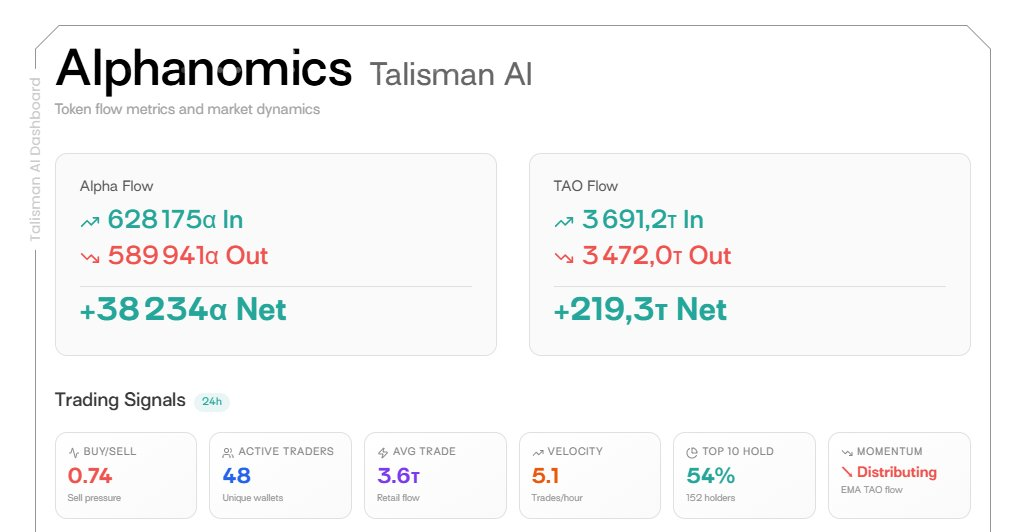Click the Talisman AI subtitle text
Viewport: 1020px width, 532px height.
450,74
